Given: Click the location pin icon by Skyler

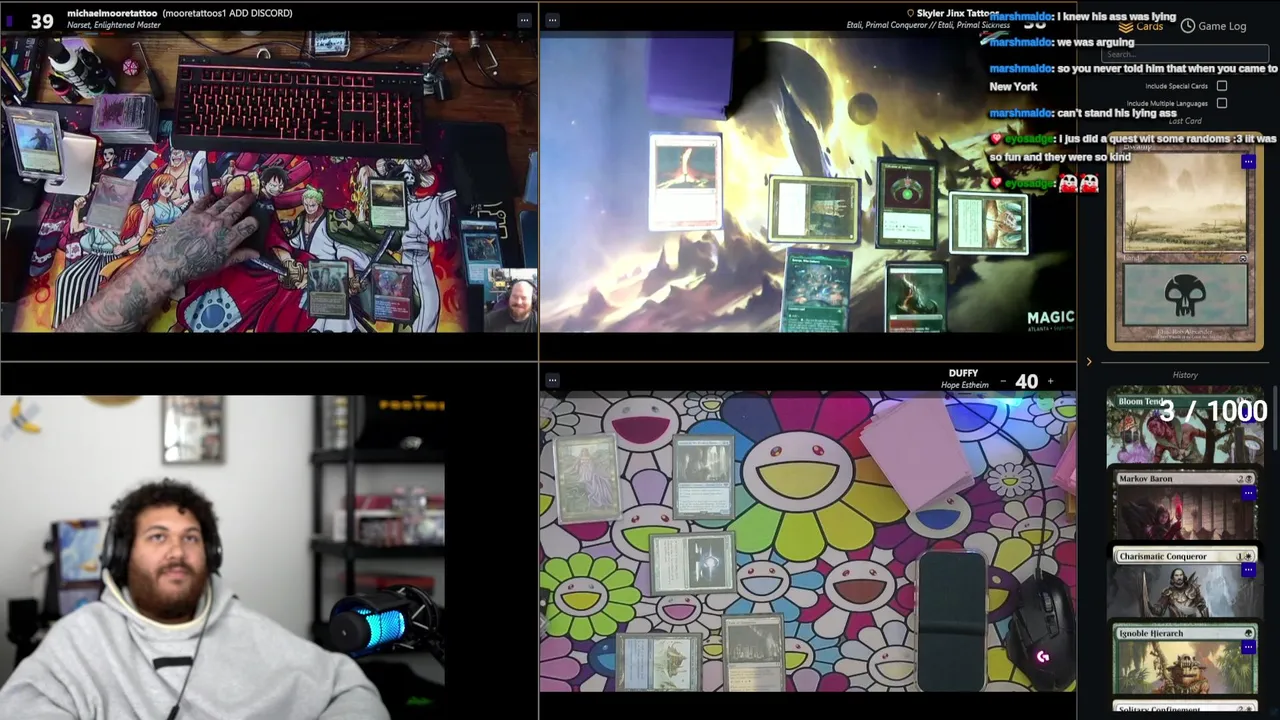Looking at the screenshot, I should coord(910,13).
